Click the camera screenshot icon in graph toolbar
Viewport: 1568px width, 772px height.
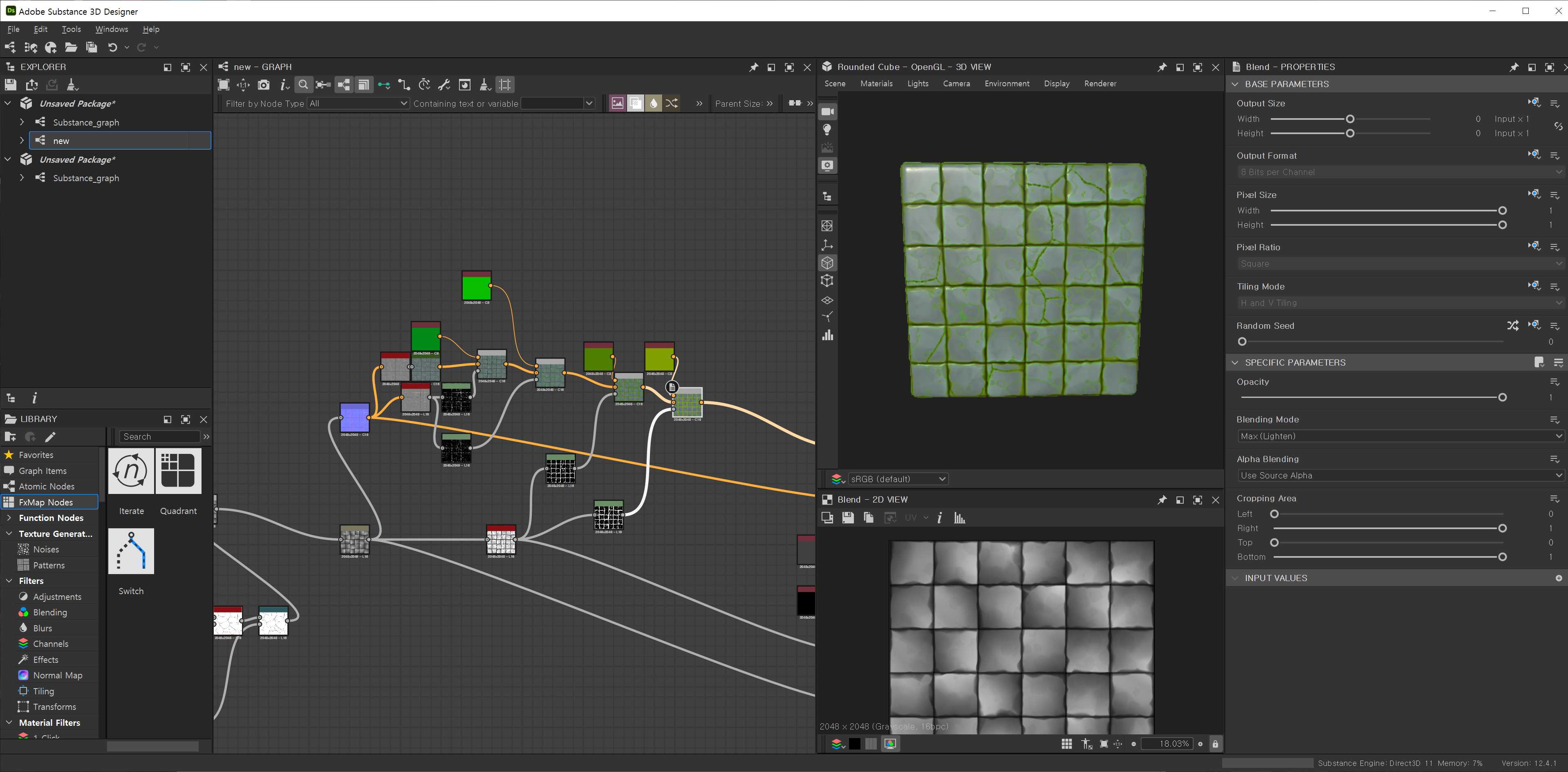tap(264, 85)
